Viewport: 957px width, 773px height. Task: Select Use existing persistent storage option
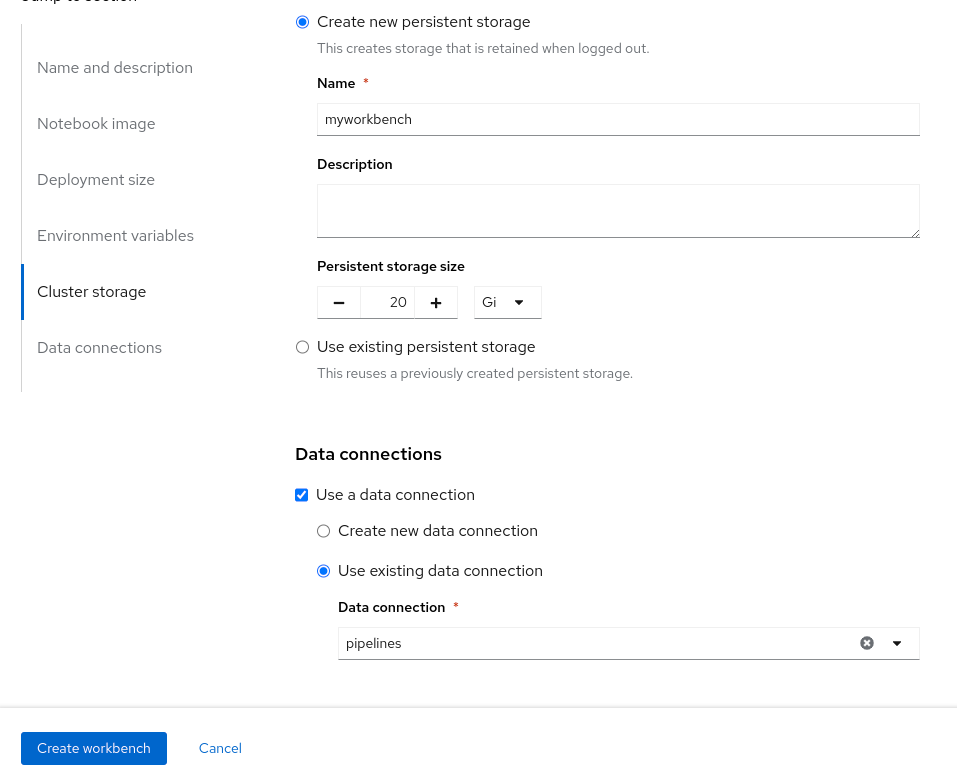tap(303, 347)
